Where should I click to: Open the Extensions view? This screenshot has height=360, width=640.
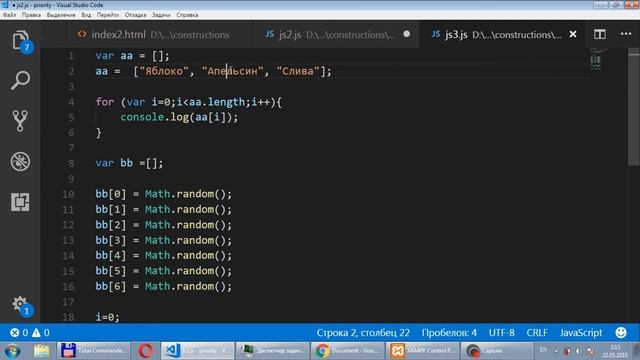coord(20,202)
